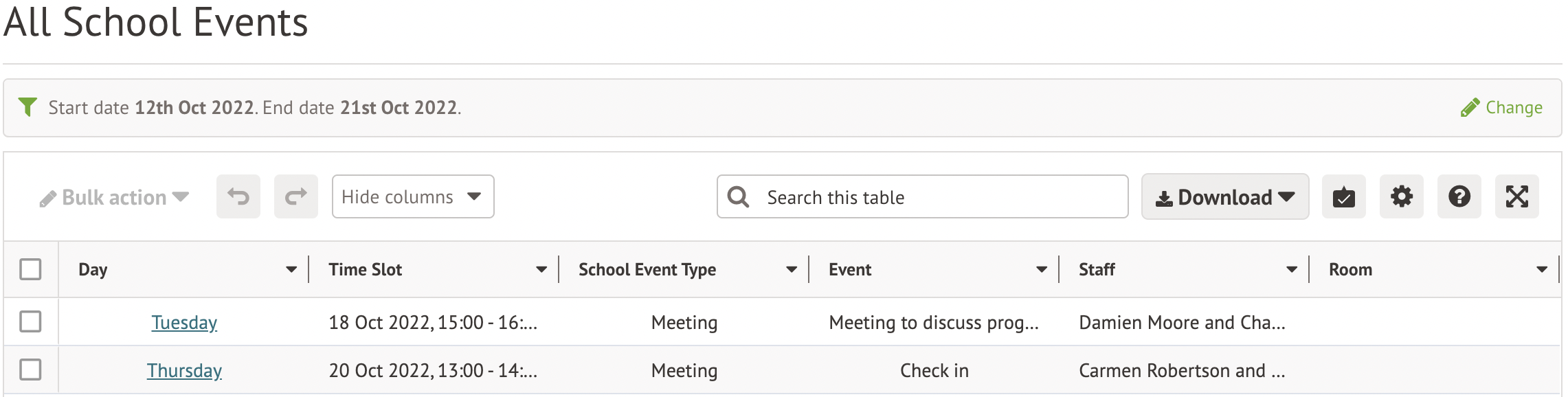1568x397 pixels.
Task: Open the Hide columns dropdown
Action: coord(412,197)
